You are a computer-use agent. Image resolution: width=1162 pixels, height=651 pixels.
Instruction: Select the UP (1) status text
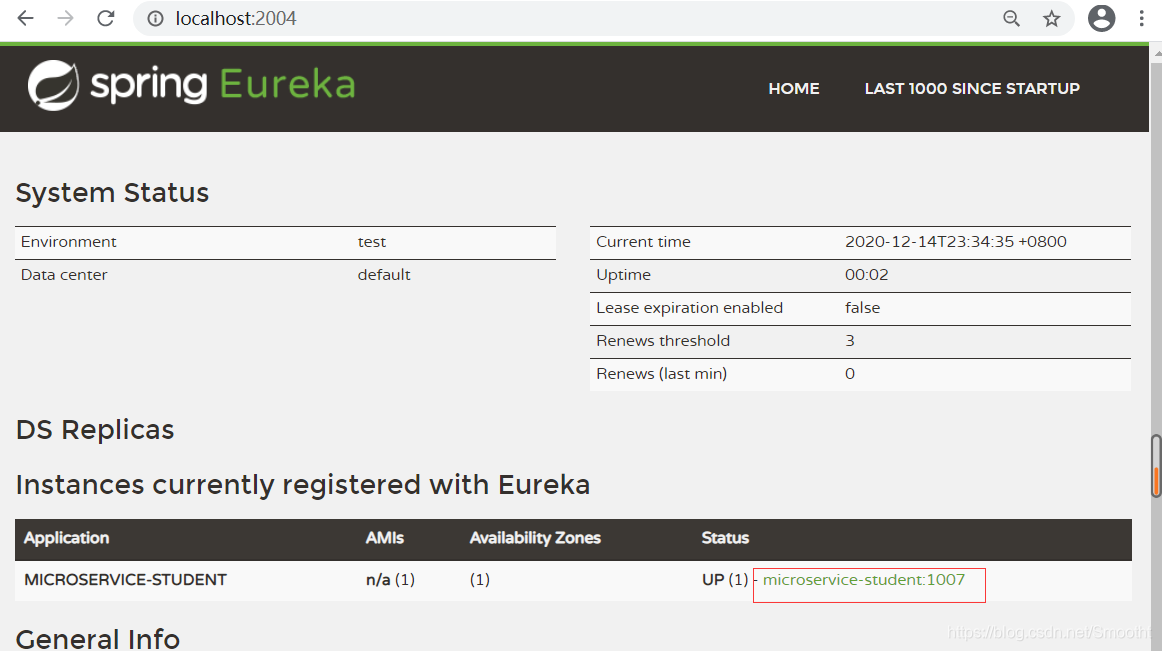(725, 580)
